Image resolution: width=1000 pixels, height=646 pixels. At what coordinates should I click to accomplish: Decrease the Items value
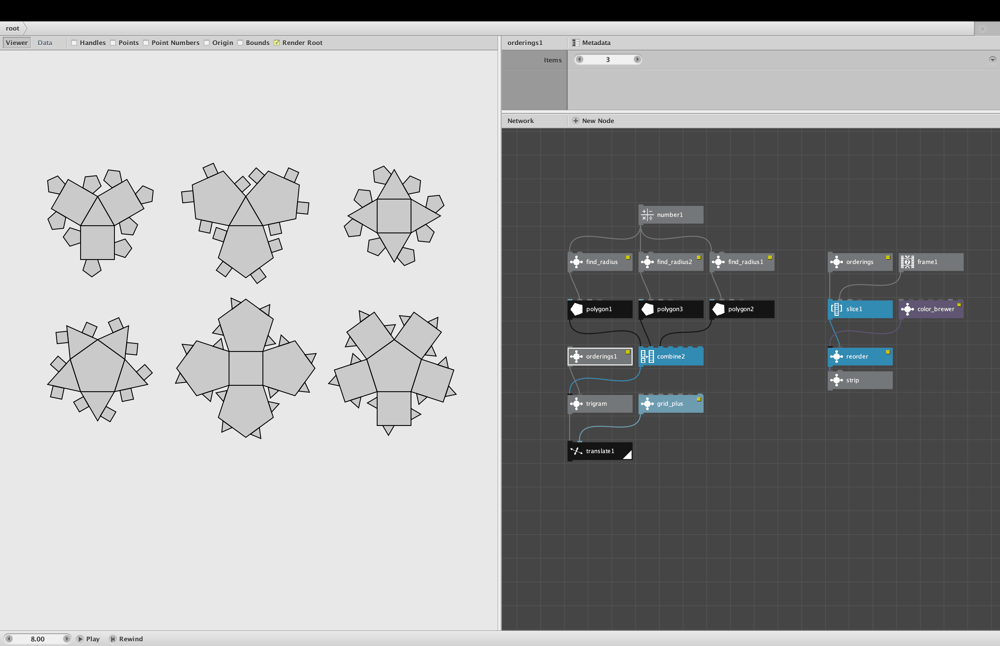point(579,59)
